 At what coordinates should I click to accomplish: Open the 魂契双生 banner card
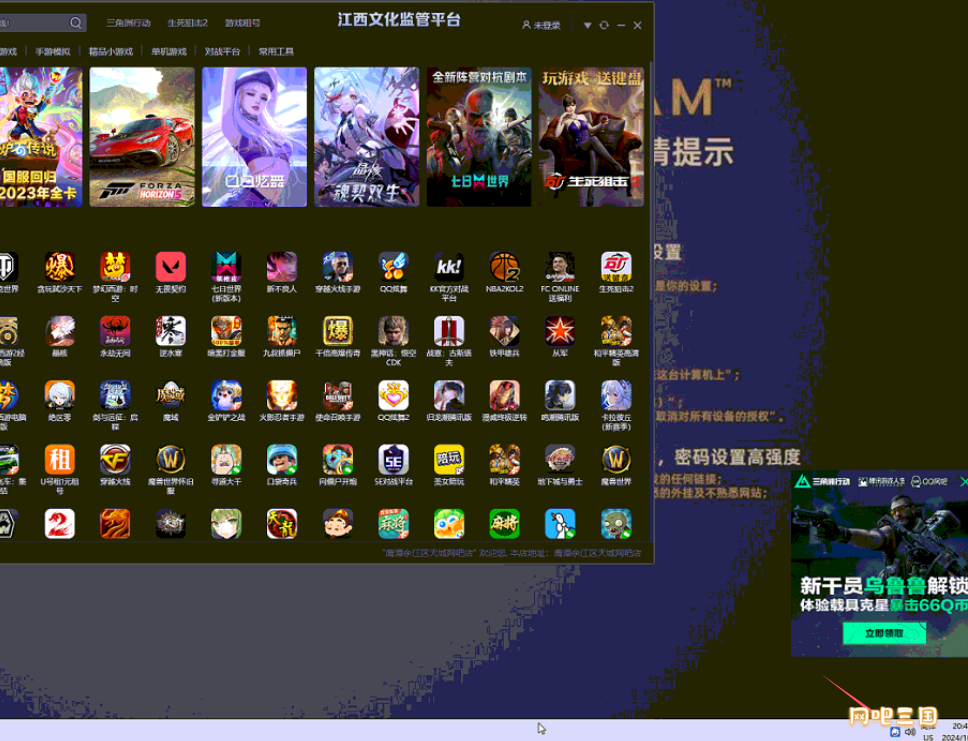click(367, 137)
